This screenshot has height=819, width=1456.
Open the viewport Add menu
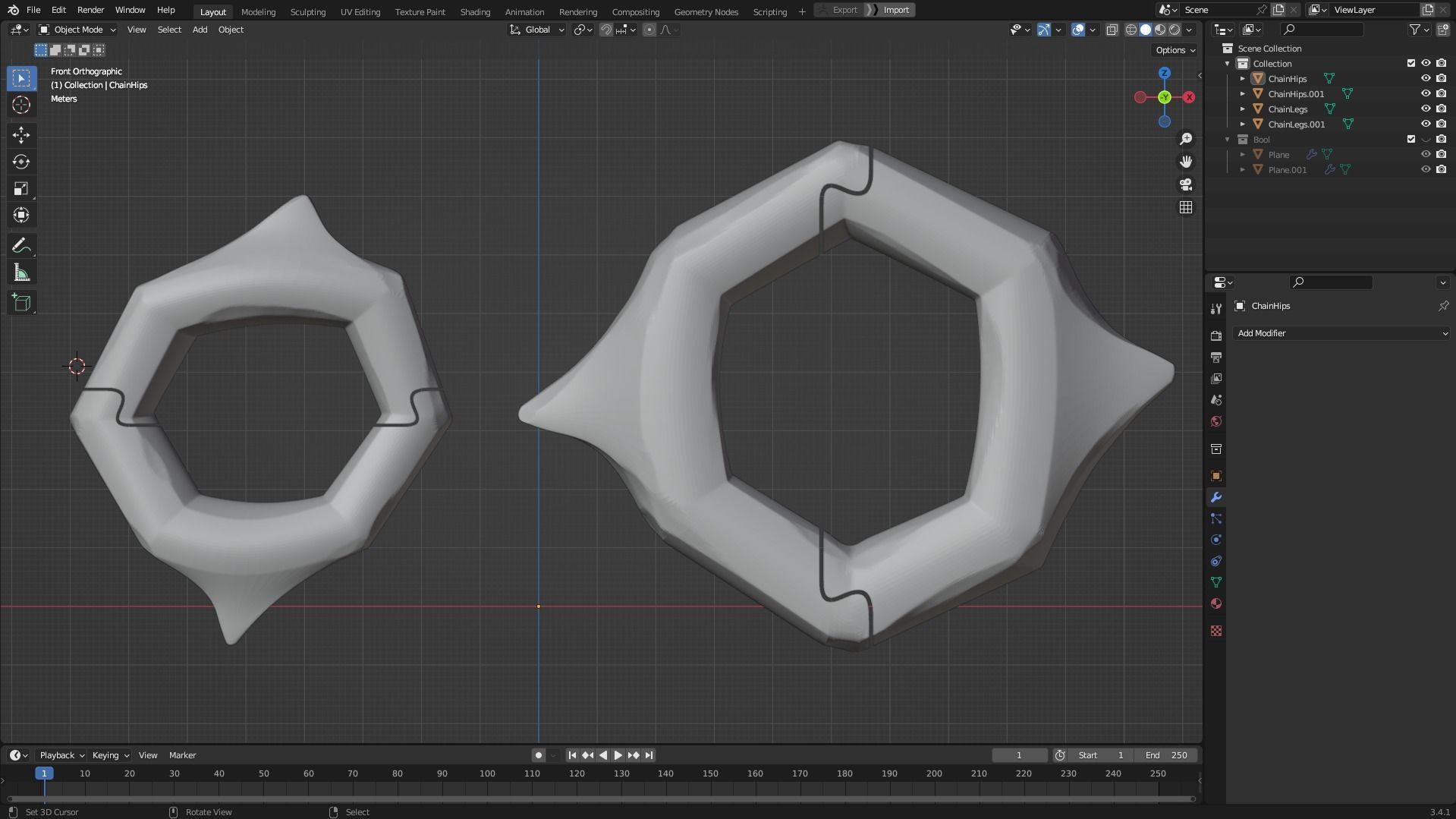200,30
